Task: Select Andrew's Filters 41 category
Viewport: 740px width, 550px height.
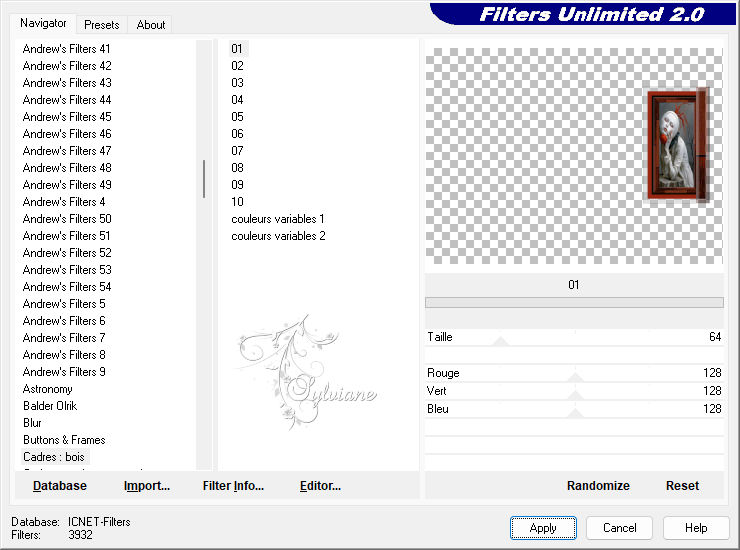Action: coord(67,49)
